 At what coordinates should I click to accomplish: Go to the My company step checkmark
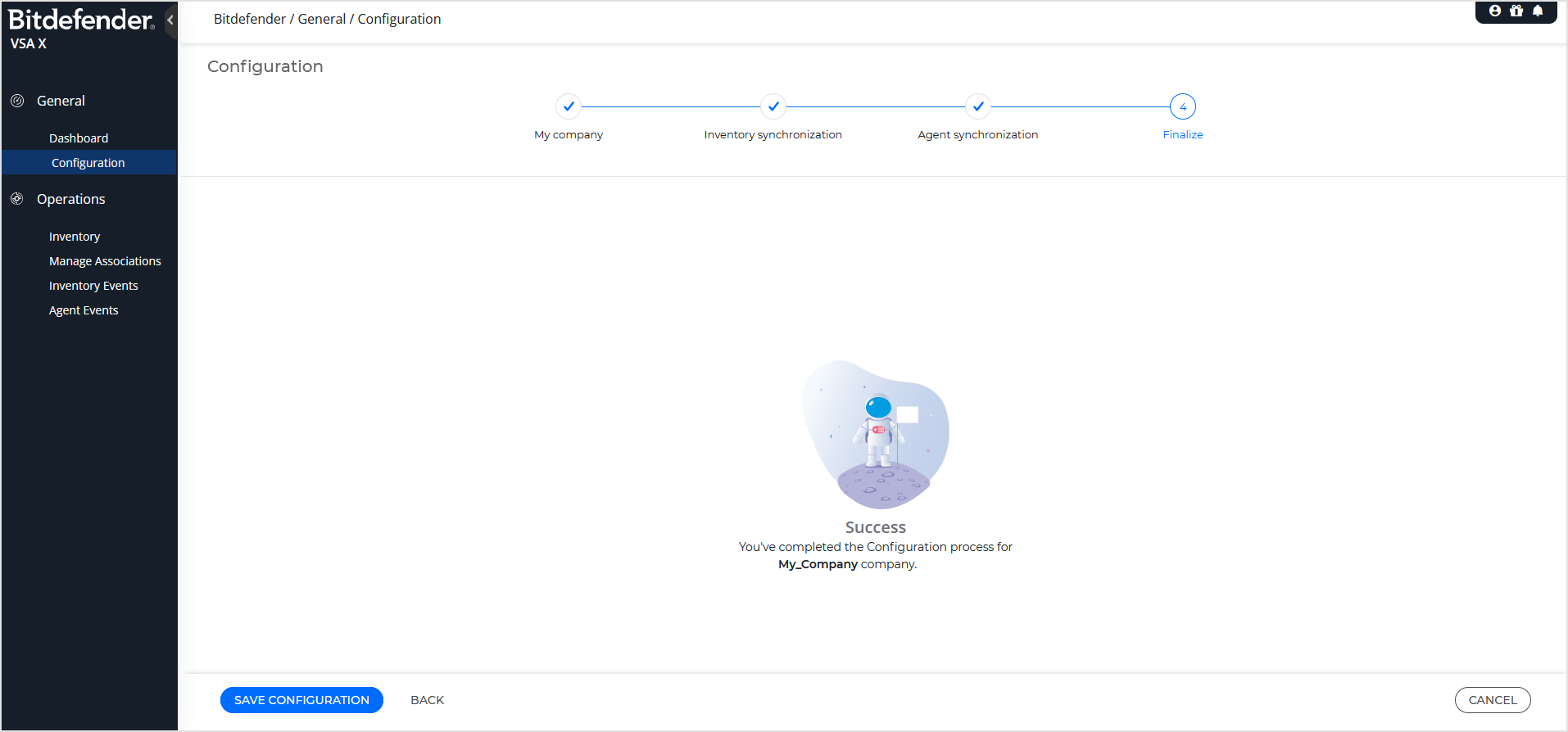pos(569,106)
